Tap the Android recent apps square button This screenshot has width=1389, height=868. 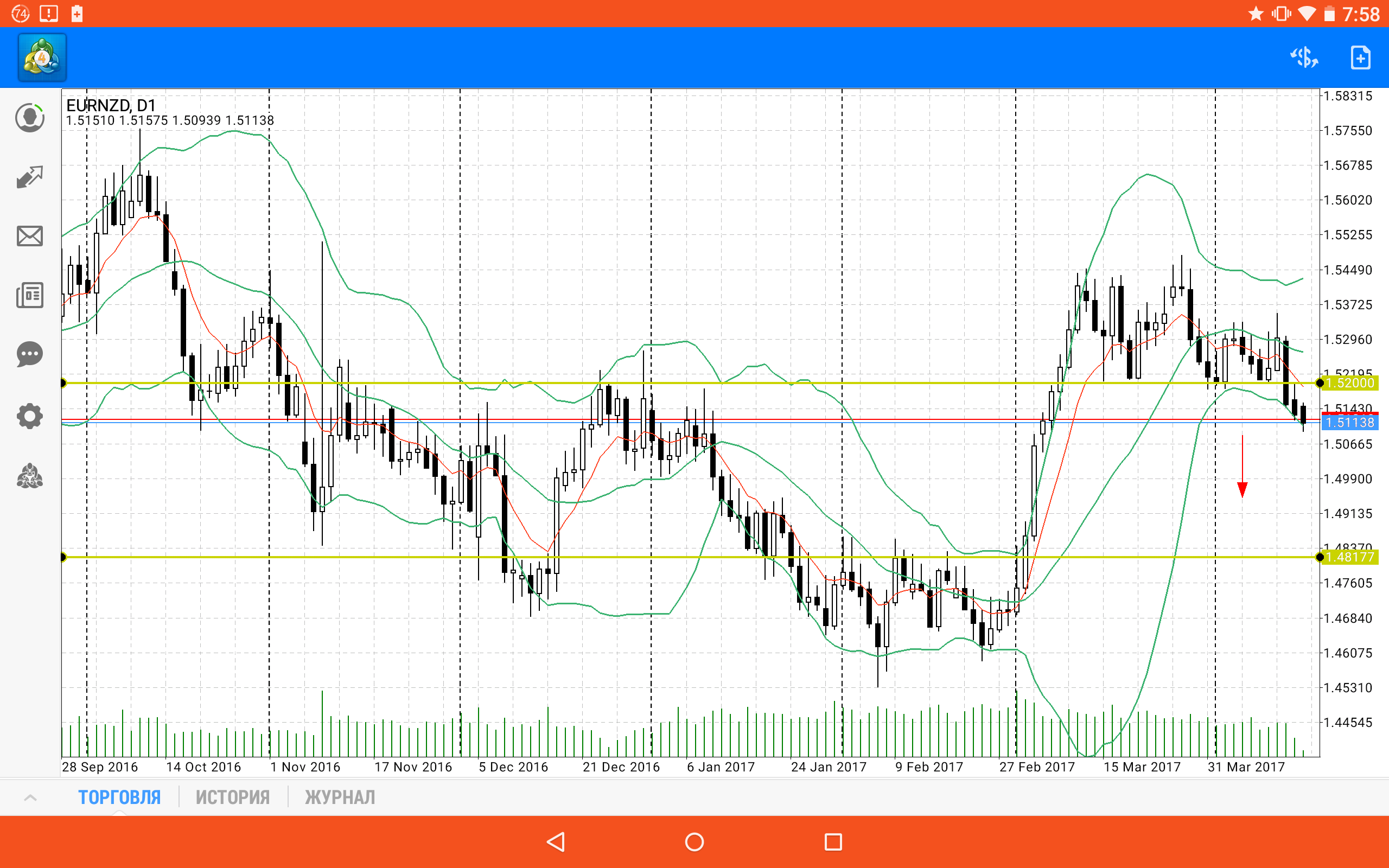pyautogui.click(x=833, y=842)
